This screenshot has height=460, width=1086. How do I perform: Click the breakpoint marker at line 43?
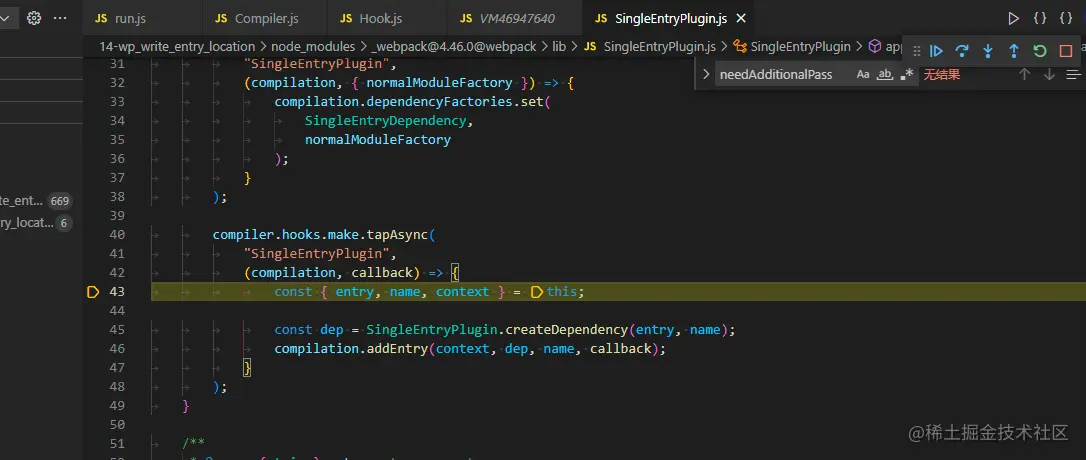tap(94, 292)
